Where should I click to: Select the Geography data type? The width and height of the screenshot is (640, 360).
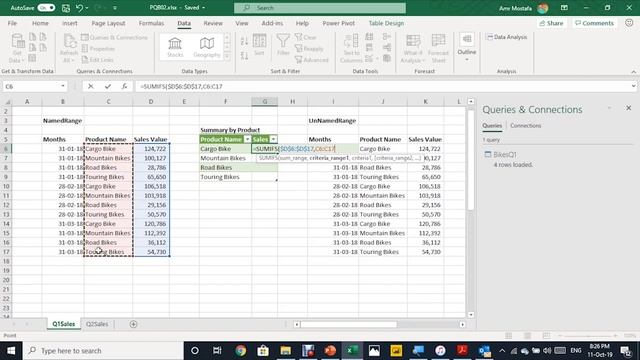click(207, 47)
